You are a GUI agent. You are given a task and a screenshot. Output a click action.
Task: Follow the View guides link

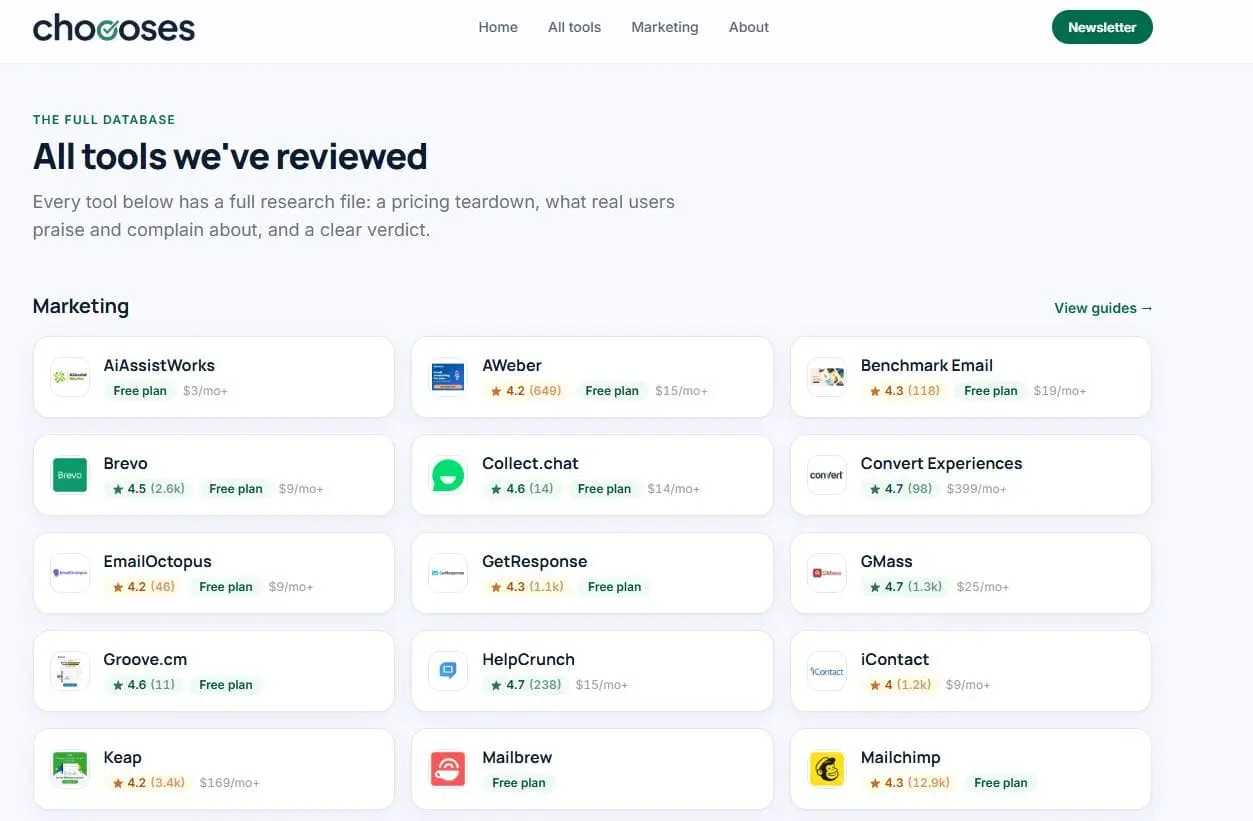(x=1104, y=308)
